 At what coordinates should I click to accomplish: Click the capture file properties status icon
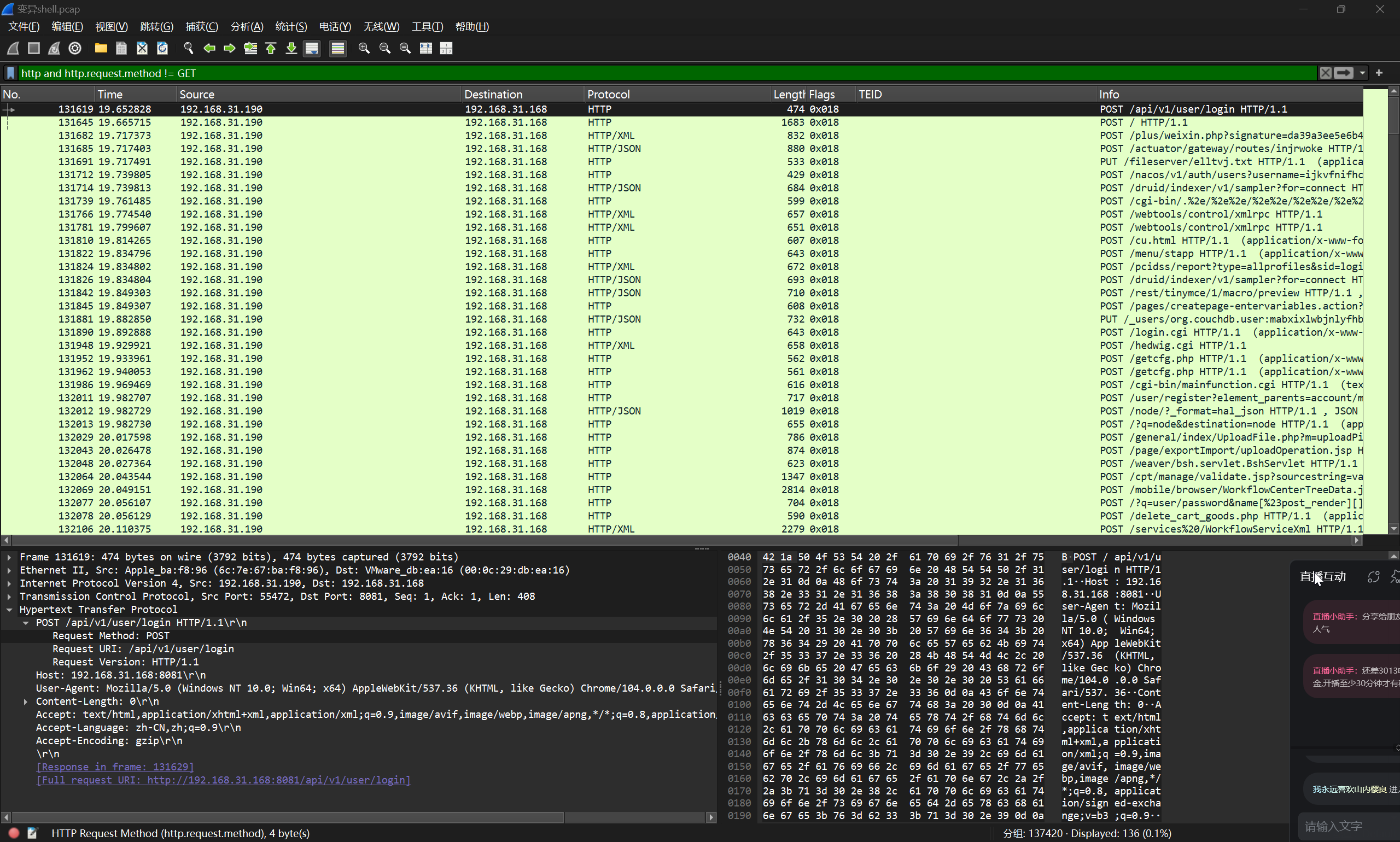32,833
